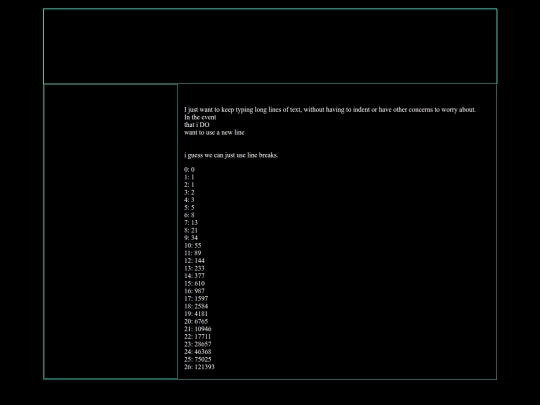Pick the row '19: 4181'

[196, 314]
